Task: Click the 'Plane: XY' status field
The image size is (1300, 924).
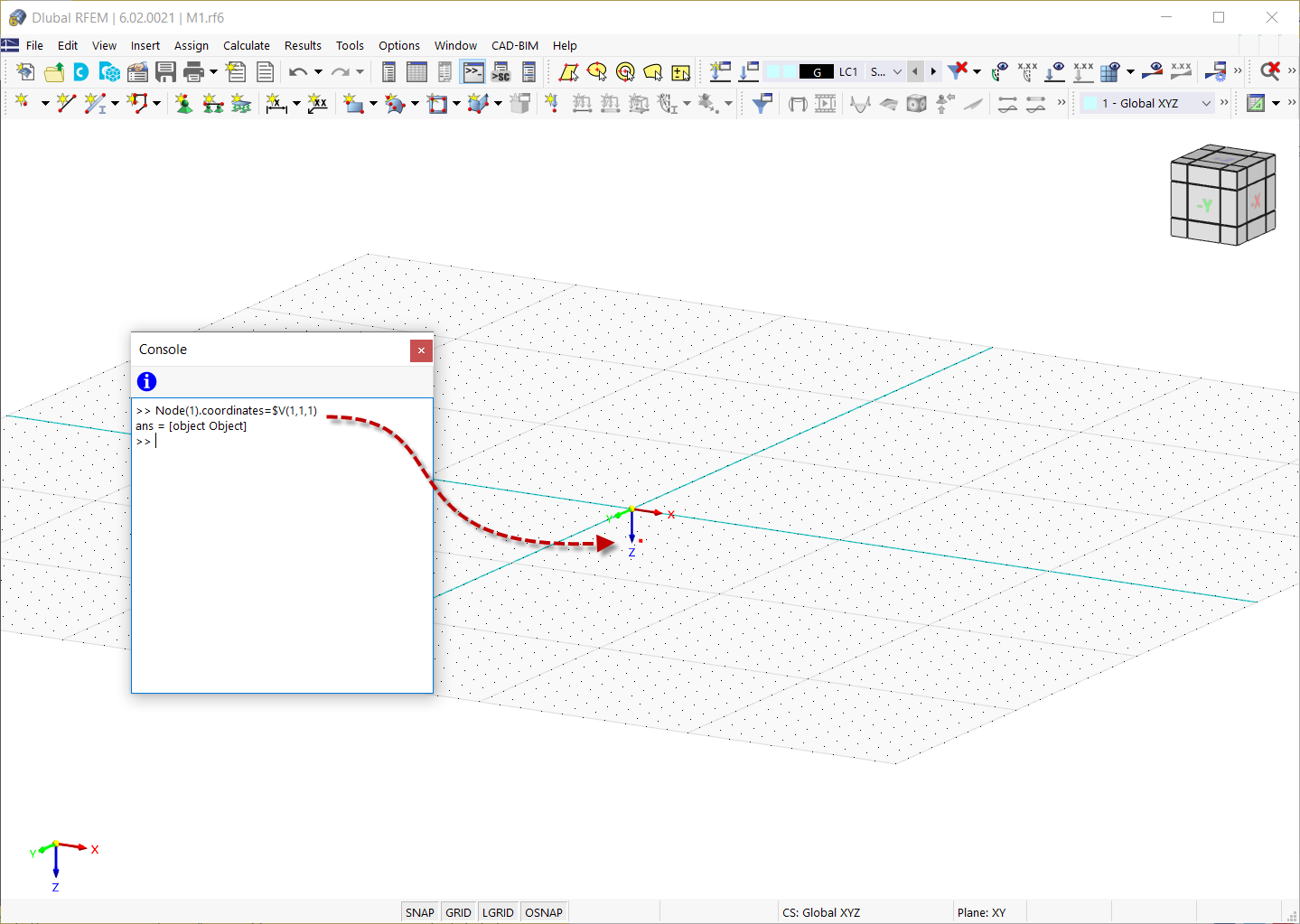Action: pos(981,912)
